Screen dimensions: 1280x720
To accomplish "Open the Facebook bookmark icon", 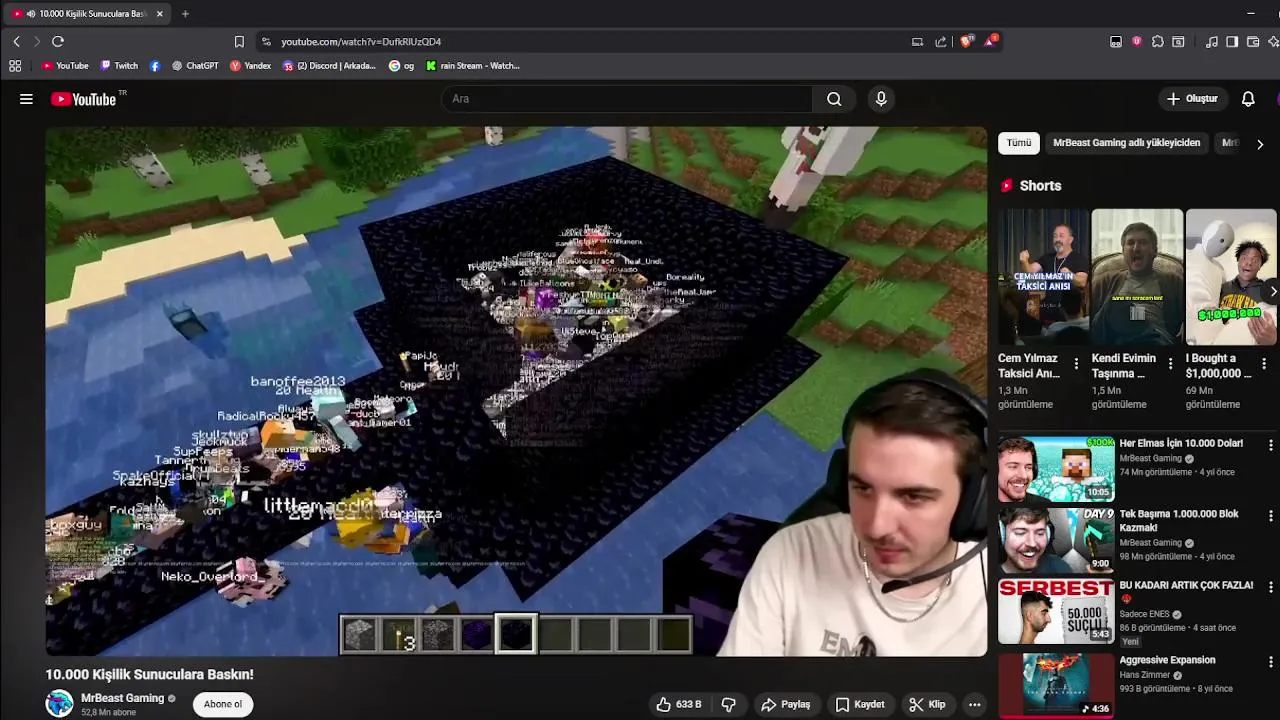I will (154, 66).
